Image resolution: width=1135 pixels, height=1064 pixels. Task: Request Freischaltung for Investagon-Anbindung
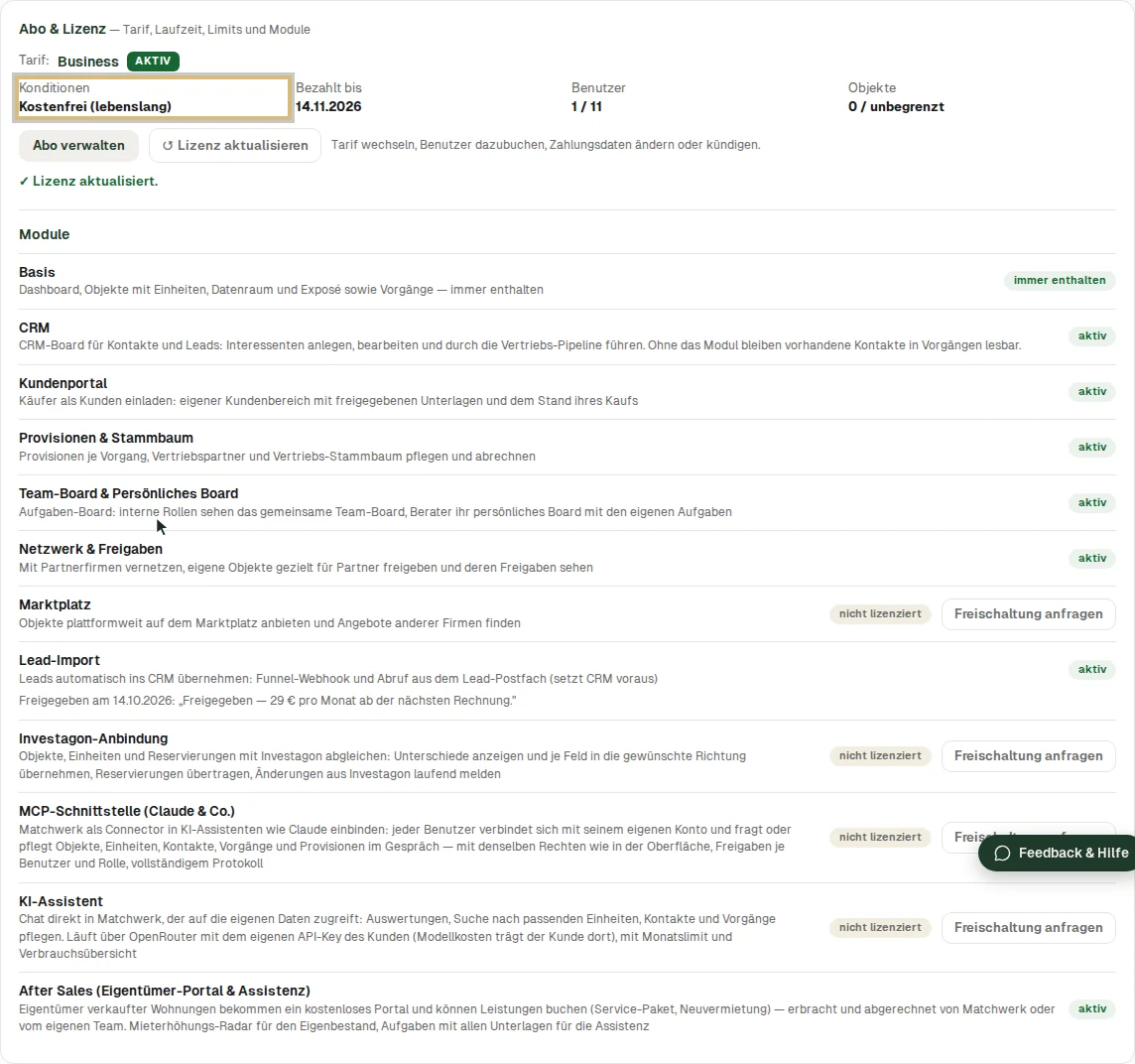tap(1028, 756)
